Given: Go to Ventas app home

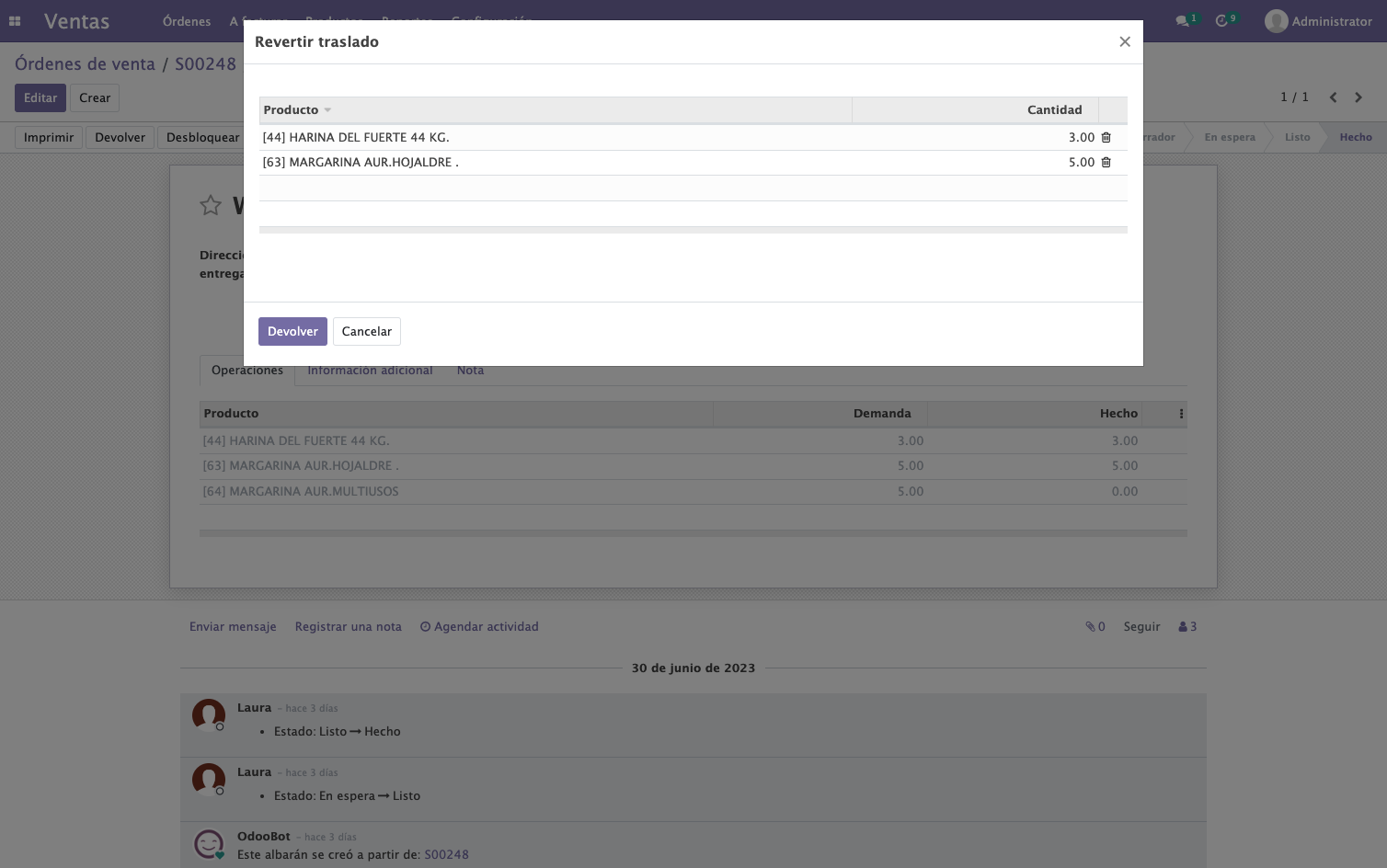Looking at the screenshot, I should [76, 21].
